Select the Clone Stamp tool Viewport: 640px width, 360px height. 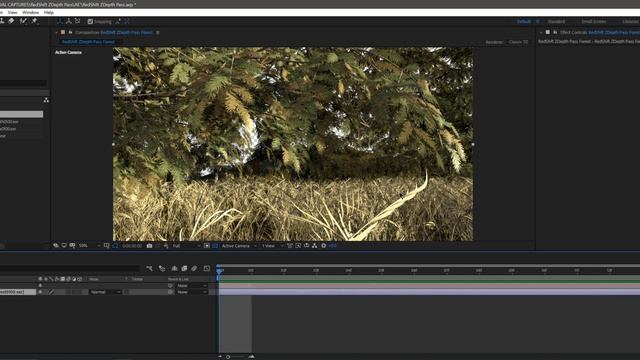click(2, 21)
